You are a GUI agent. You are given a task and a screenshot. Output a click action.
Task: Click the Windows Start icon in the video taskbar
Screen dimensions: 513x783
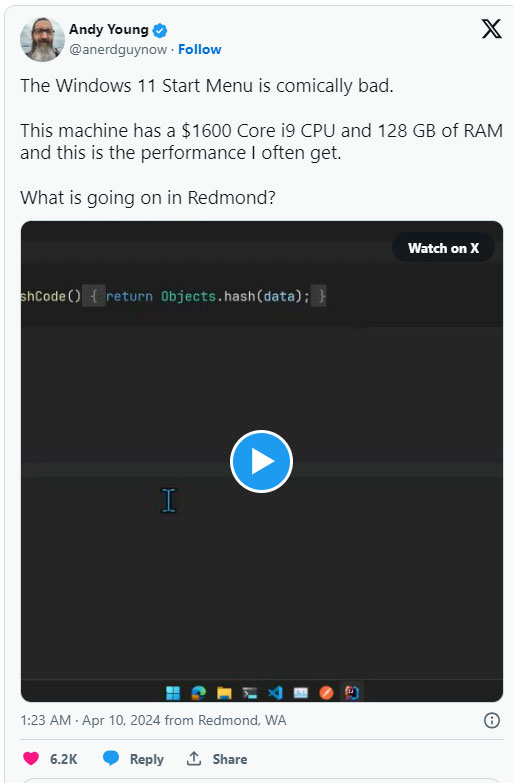tap(173, 693)
